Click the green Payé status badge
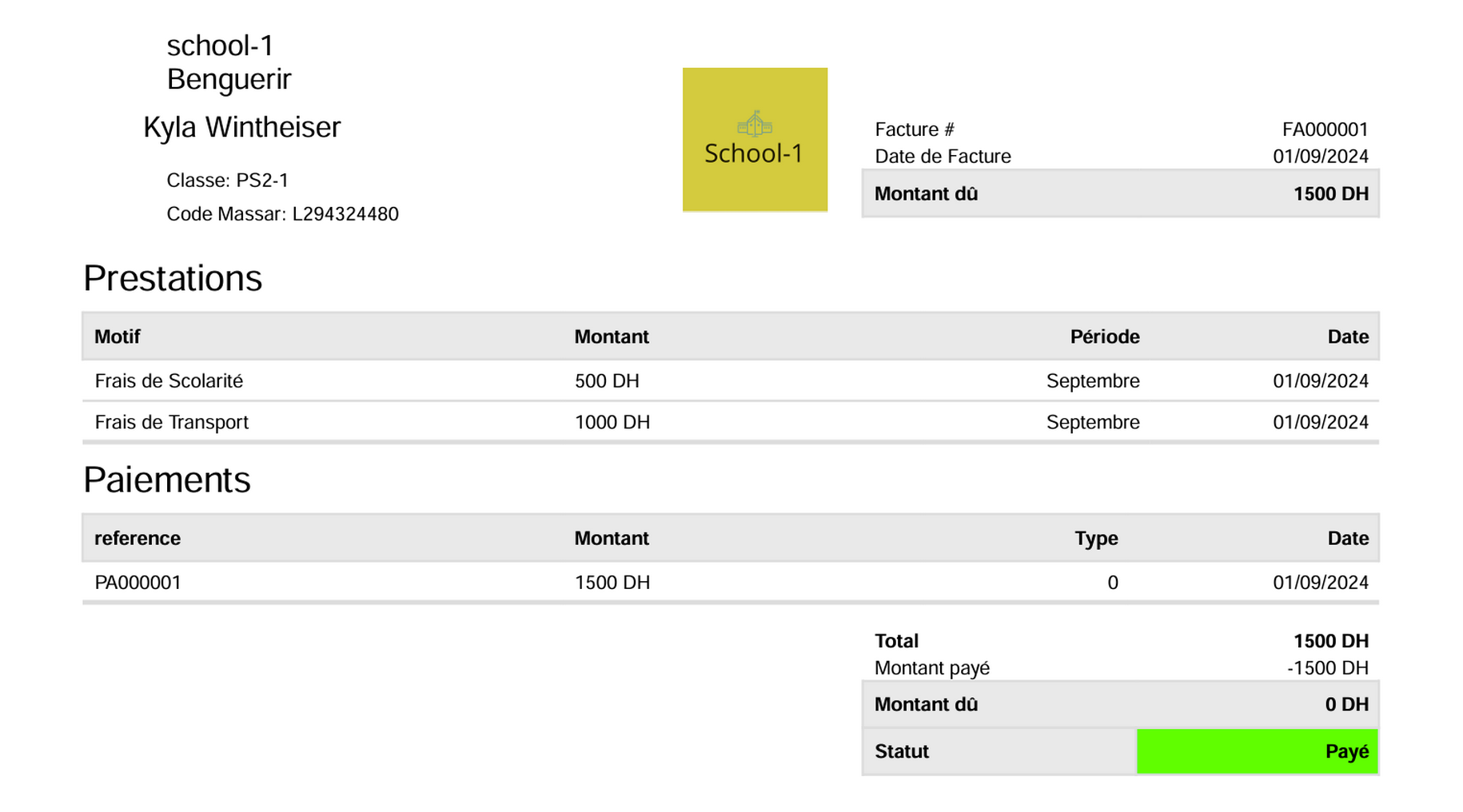Screen dimensions: 1463x812 (1257, 751)
